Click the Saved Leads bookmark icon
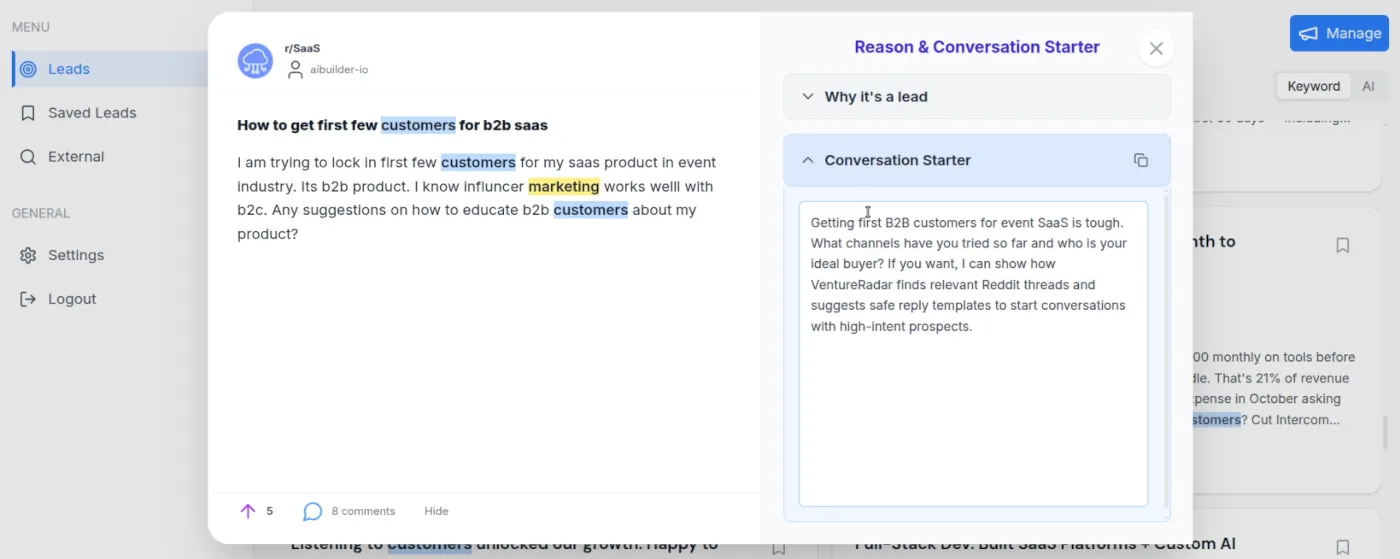This screenshot has width=1400, height=559. pyautogui.click(x=28, y=113)
